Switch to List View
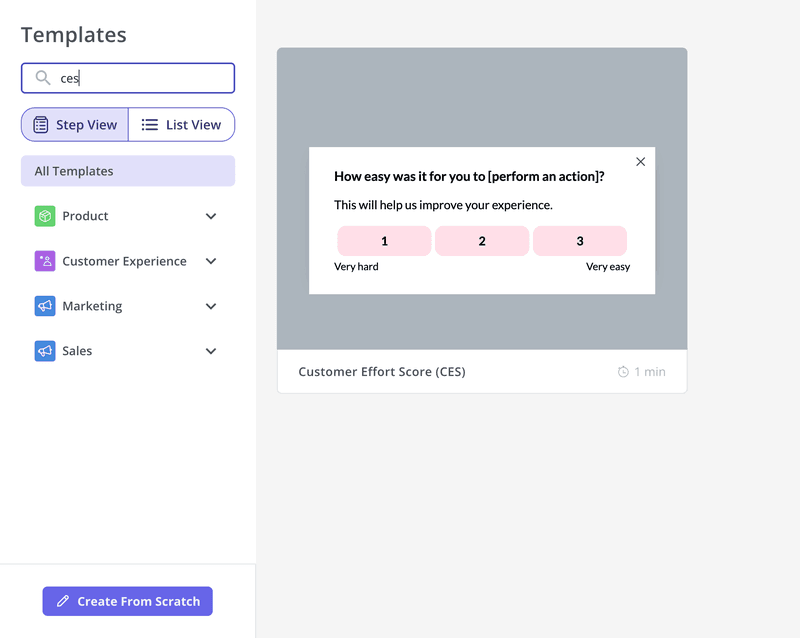 pyautogui.click(x=181, y=124)
